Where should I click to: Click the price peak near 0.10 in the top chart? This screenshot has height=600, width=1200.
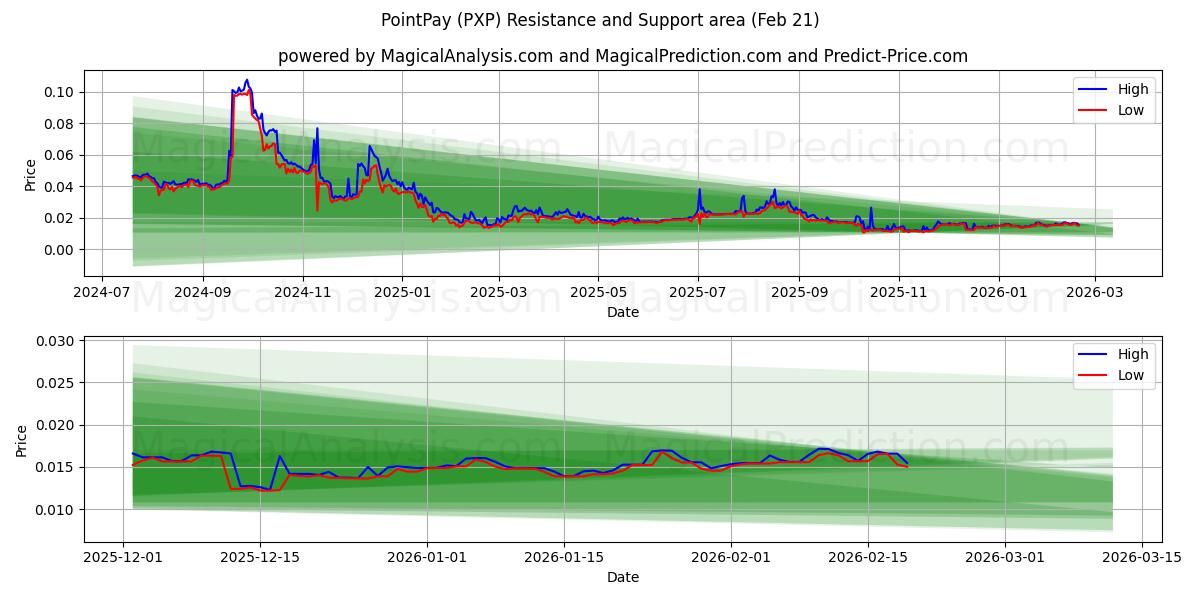tap(247, 81)
